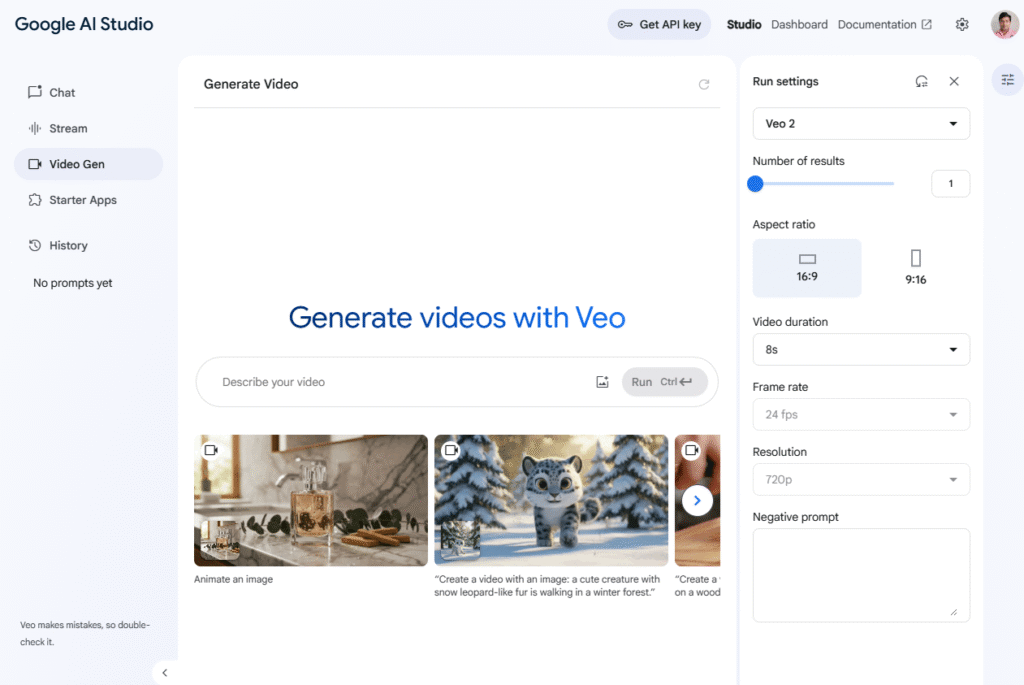Click the Get API key button
Viewport: 1024px width, 685px height.
click(659, 24)
